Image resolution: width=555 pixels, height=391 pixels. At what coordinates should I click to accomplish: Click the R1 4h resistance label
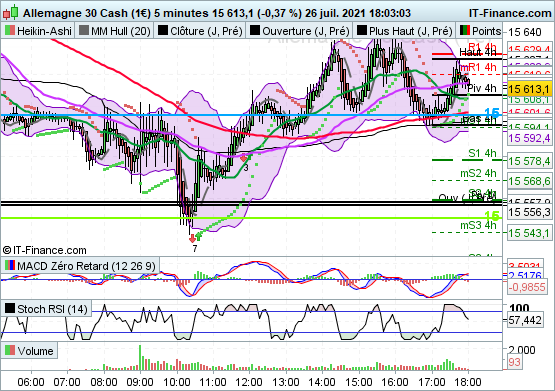[482, 47]
